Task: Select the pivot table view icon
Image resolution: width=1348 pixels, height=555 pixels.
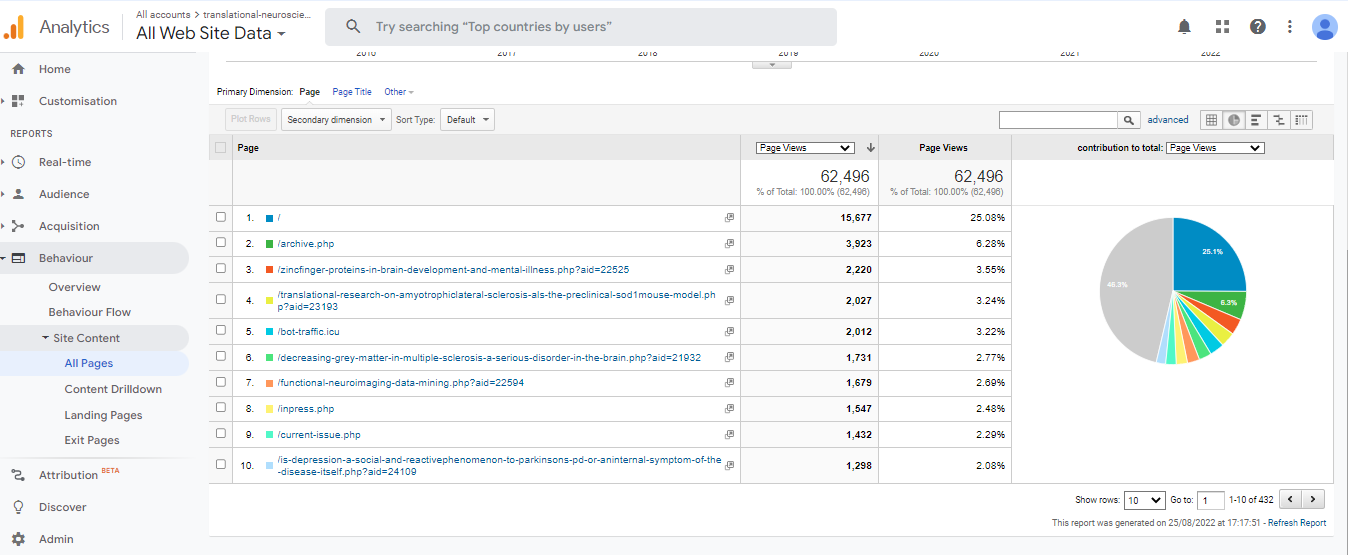Action: pyautogui.click(x=1301, y=120)
